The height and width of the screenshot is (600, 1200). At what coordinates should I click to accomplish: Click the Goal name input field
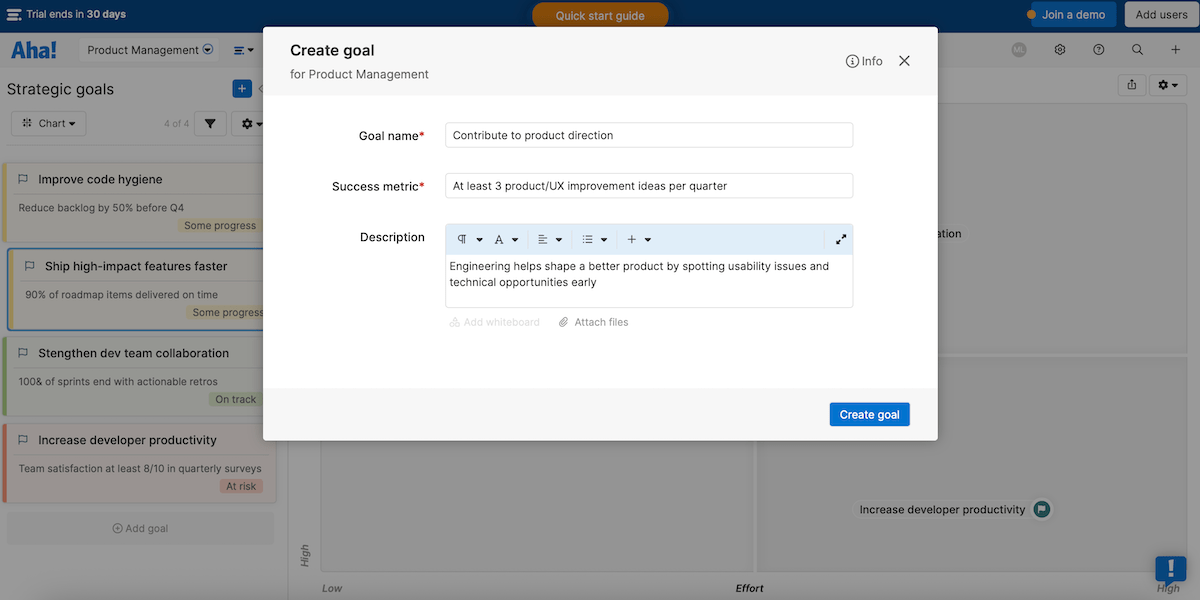pyautogui.click(x=648, y=135)
